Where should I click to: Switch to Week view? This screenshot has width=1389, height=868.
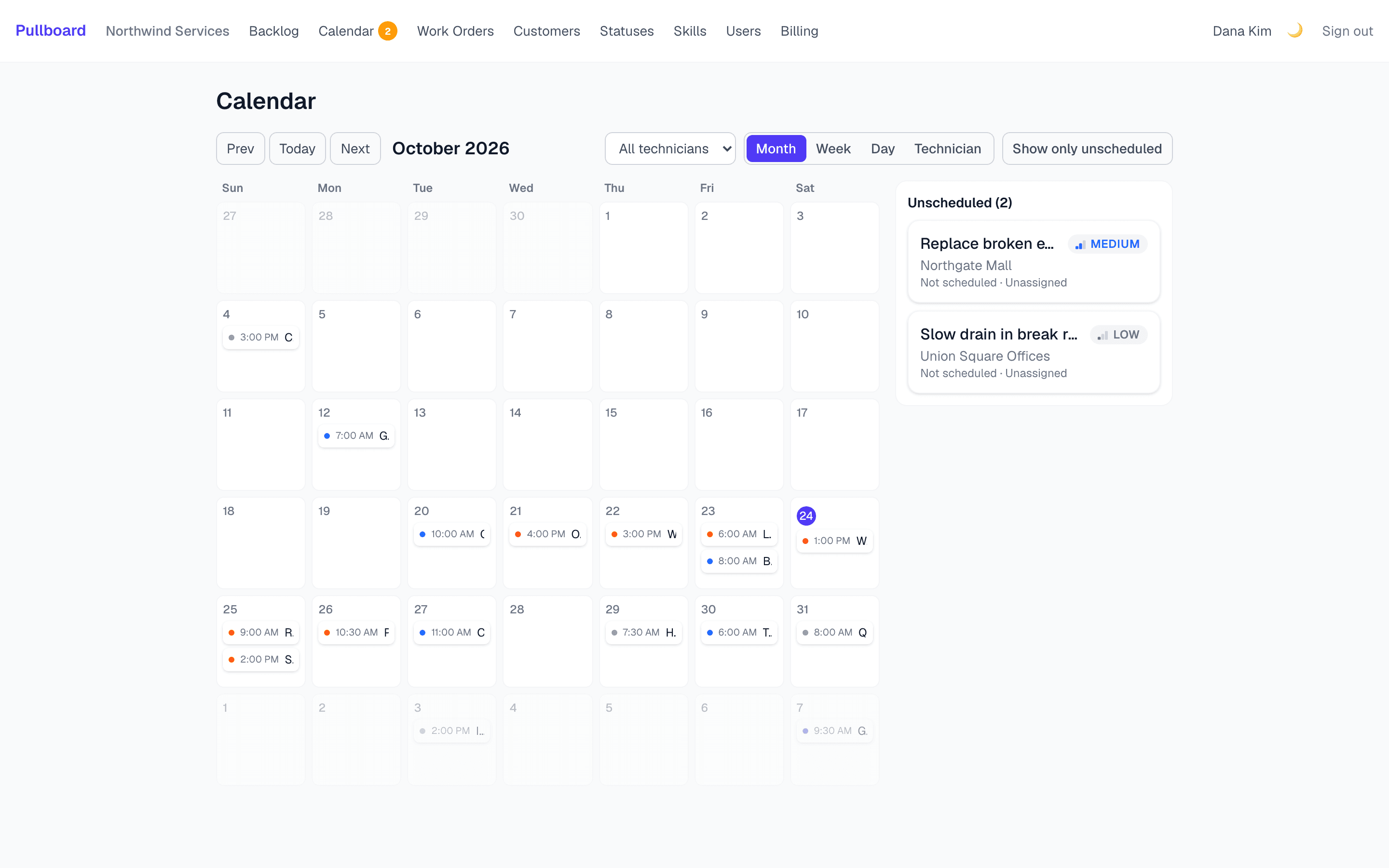[833, 149]
